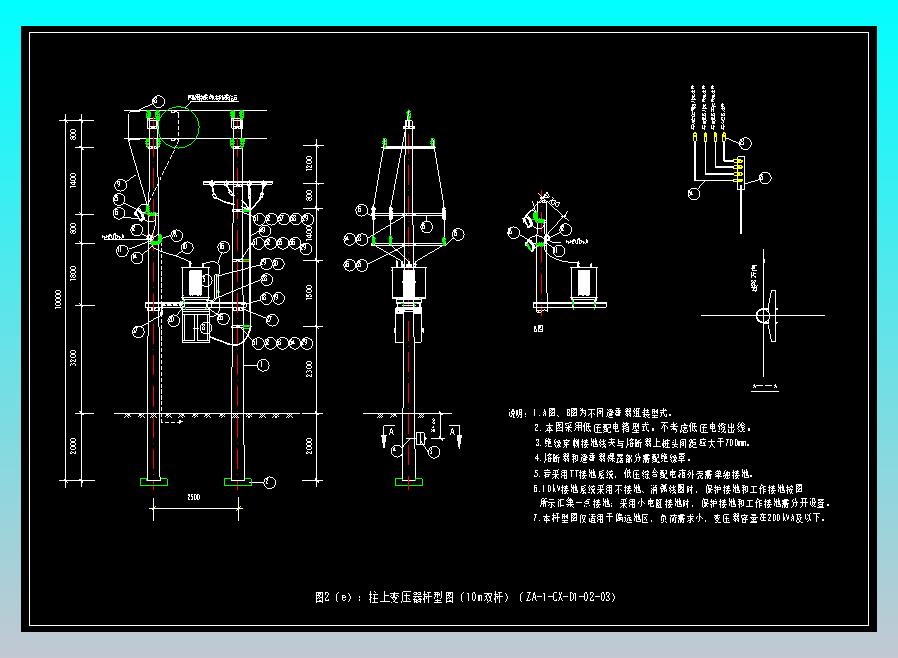Click note 5 mentioning "TT接地系统"
This screenshot has height=658, width=898.
pyautogui.click(x=643, y=474)
